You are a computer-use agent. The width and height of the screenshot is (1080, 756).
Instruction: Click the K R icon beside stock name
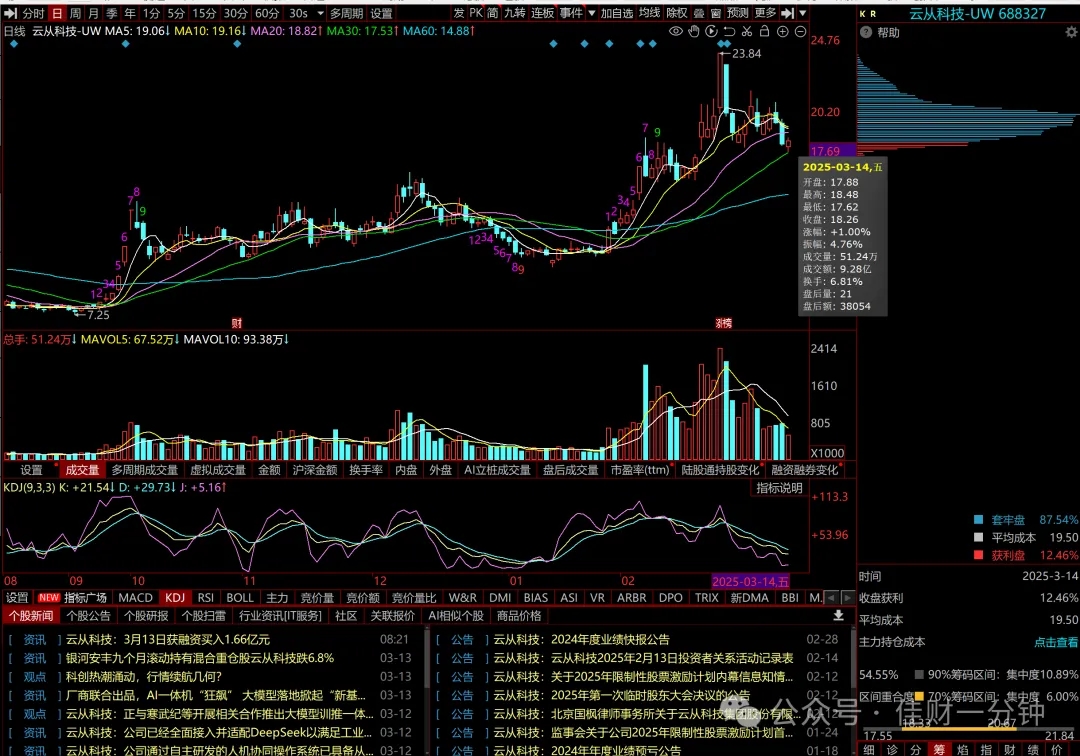tap(868, 14)
